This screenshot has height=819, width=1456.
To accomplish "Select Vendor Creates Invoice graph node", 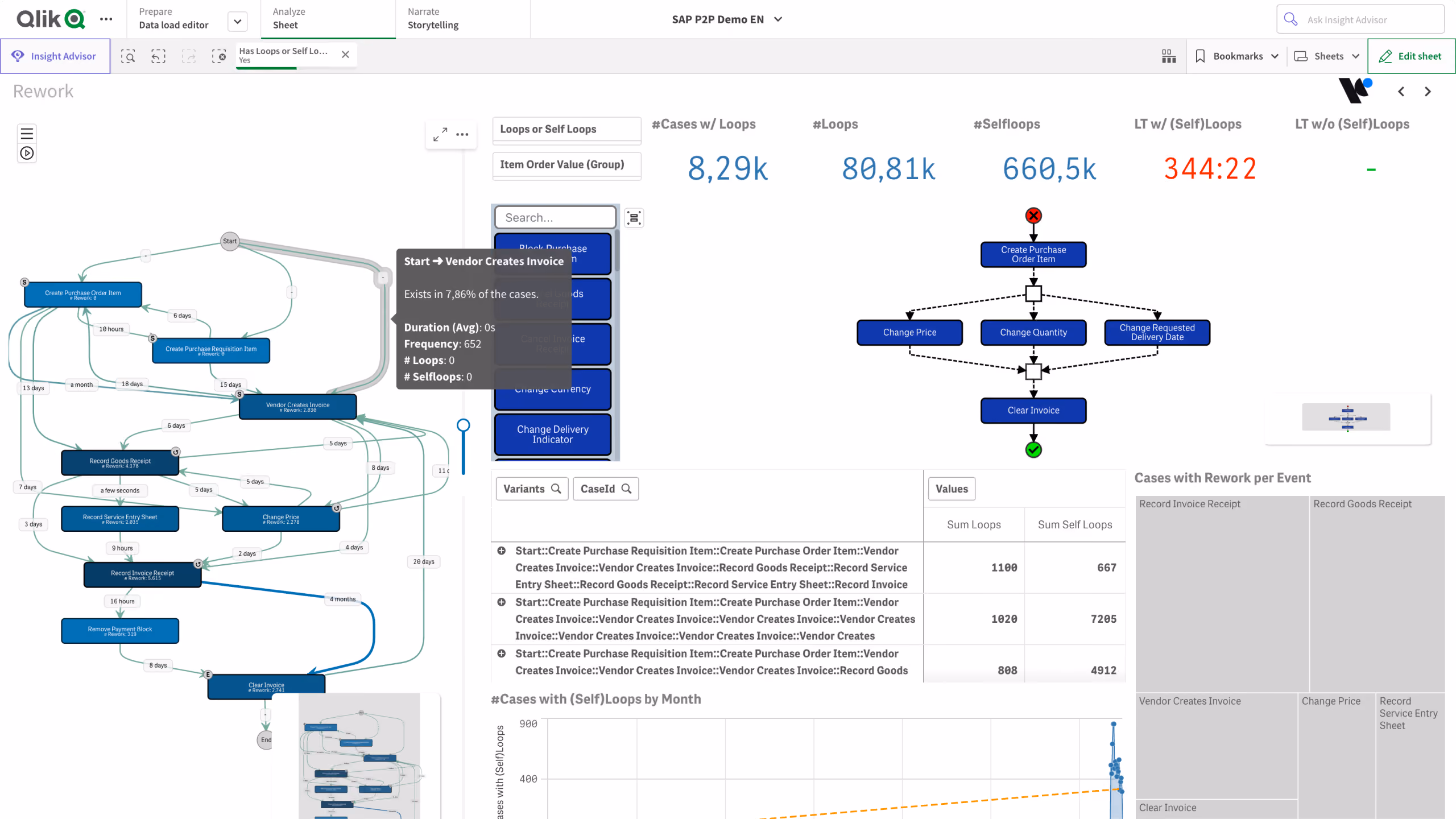I will (297, 406).
